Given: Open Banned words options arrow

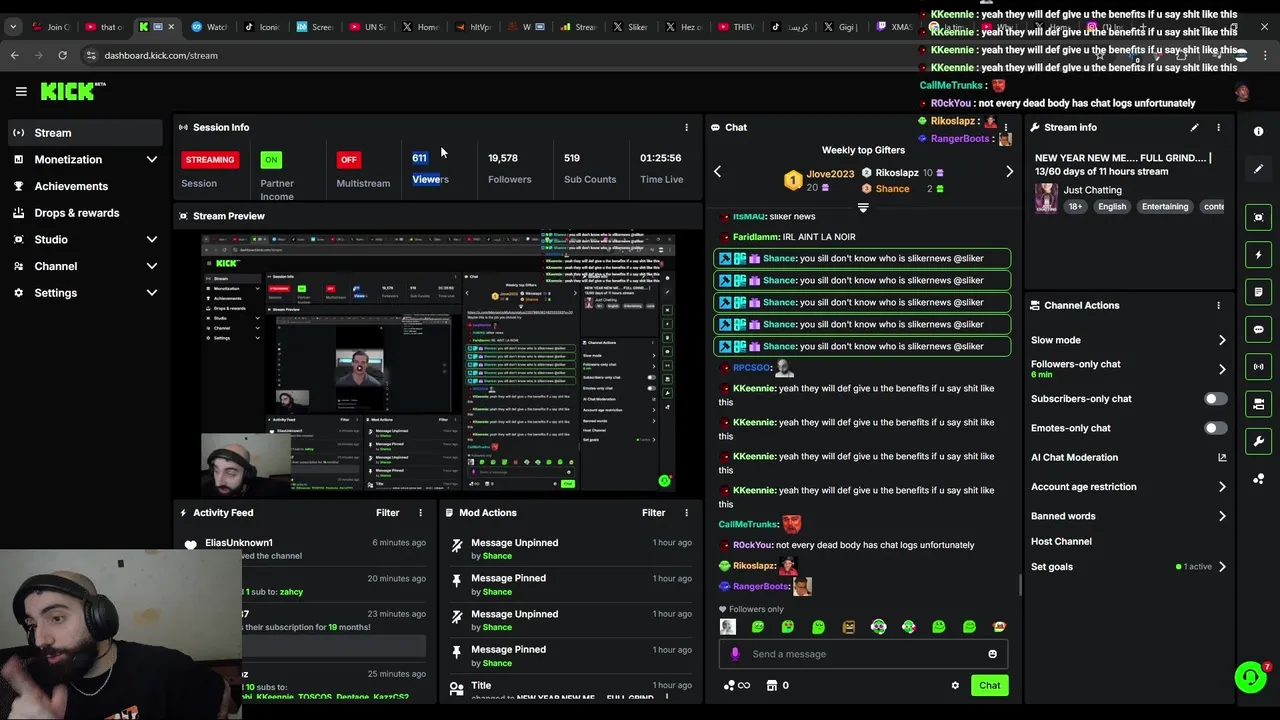Looking at the screenshot, I should coord(1222,516).
